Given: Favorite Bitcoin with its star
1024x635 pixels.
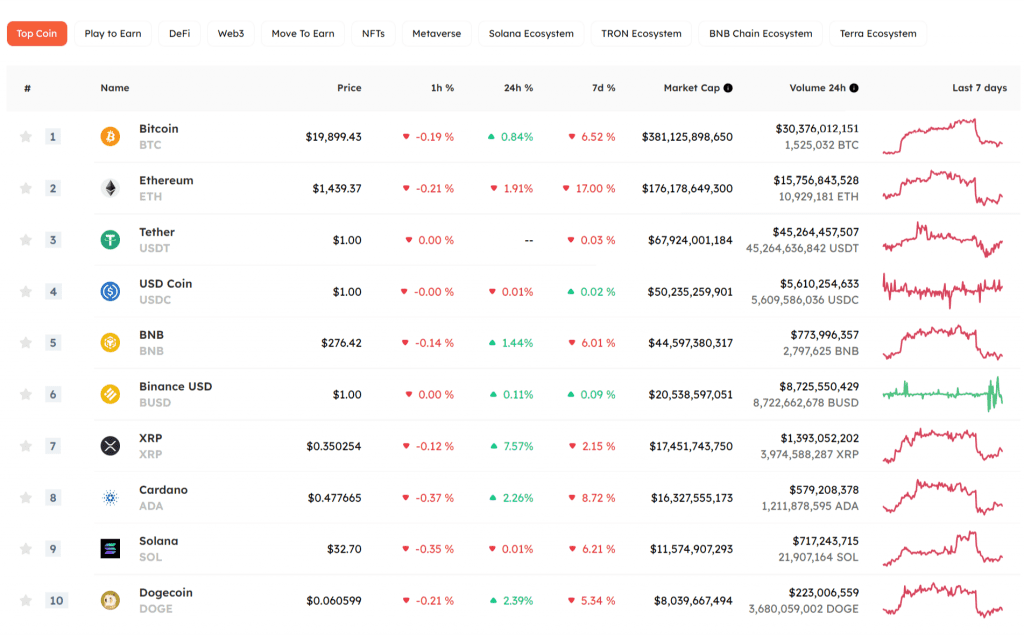Looking at the screenshot, I should click(x=25, y=137).
